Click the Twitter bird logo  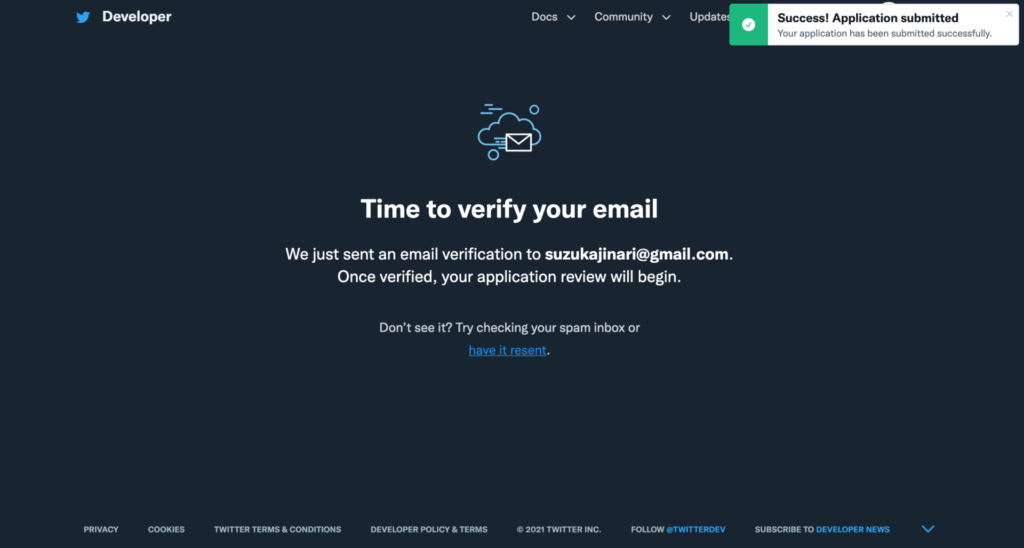(83, 17)
